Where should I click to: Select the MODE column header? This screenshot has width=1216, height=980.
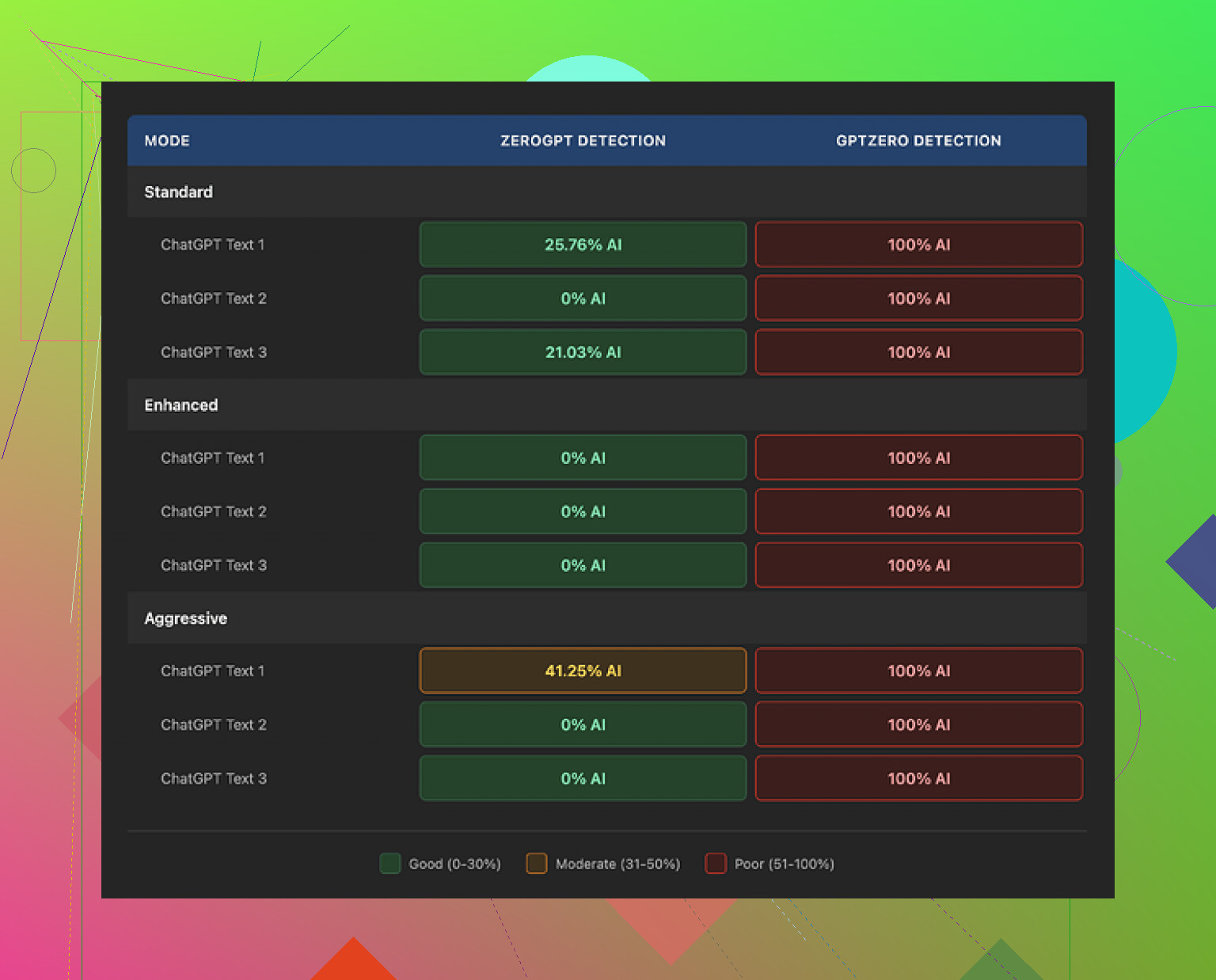coord(167,141)
